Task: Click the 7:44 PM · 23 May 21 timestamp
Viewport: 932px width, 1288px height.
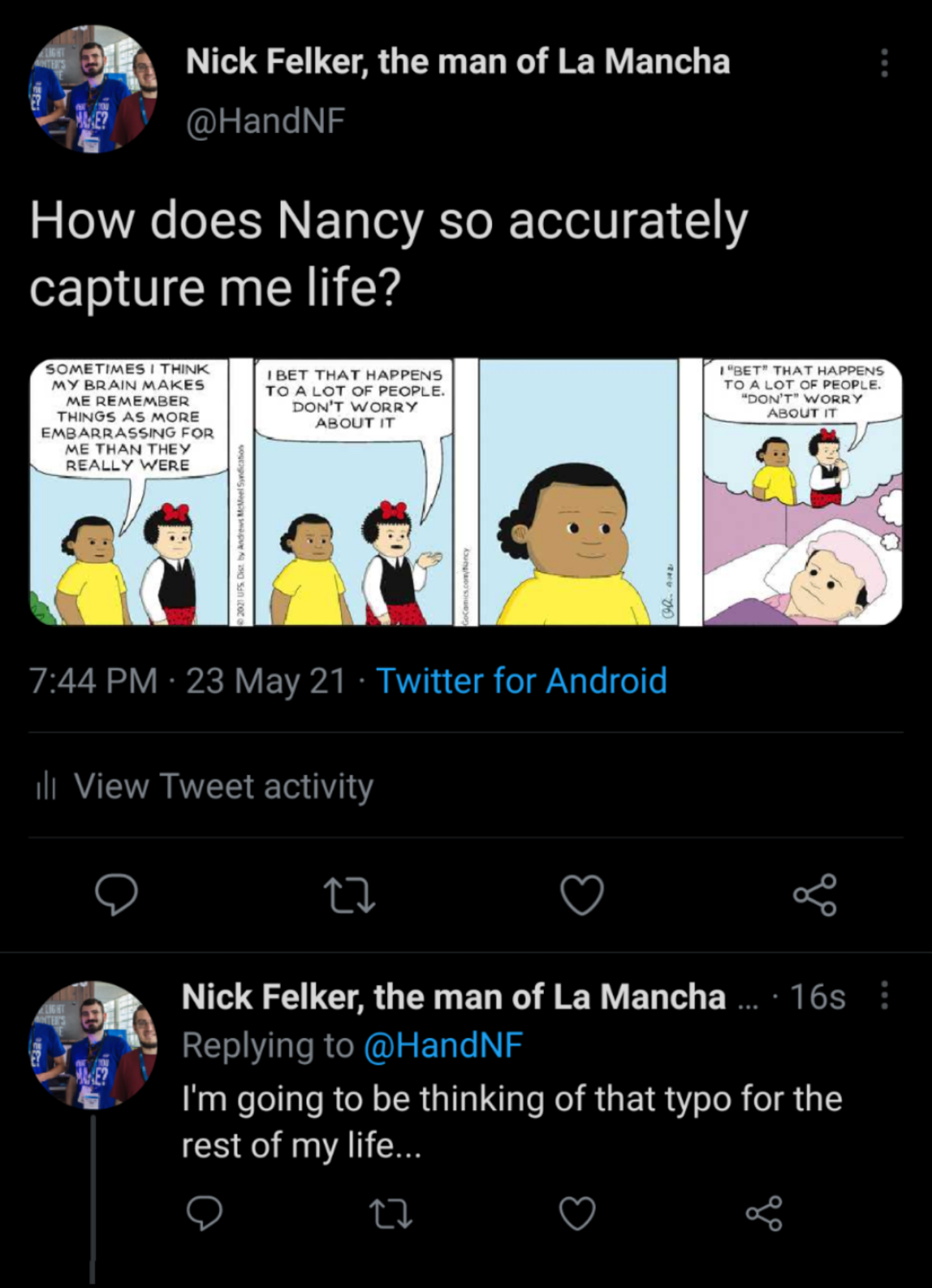Action: pos(188,681)
